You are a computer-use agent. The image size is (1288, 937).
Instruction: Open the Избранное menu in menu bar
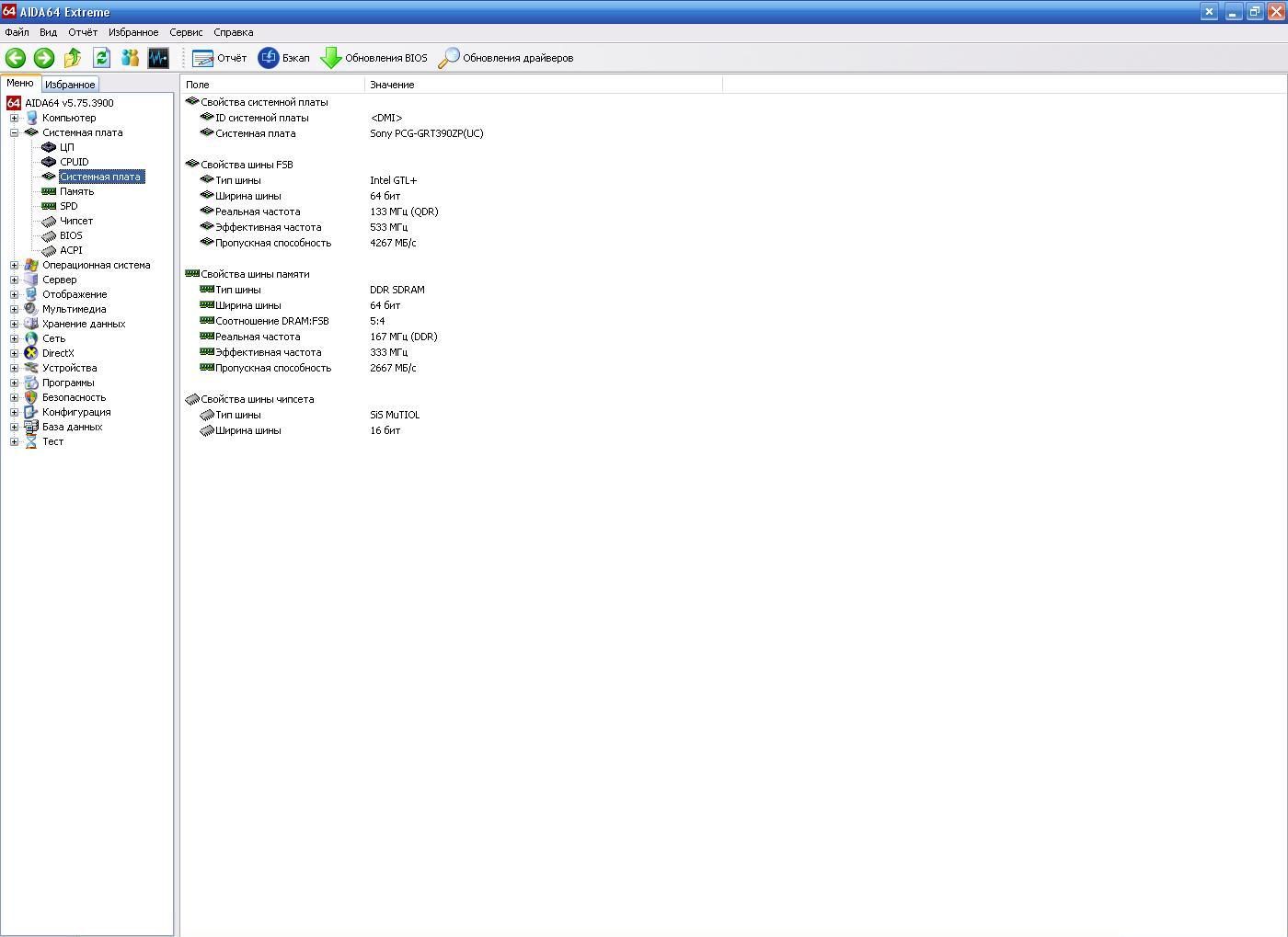click(133, 32)
